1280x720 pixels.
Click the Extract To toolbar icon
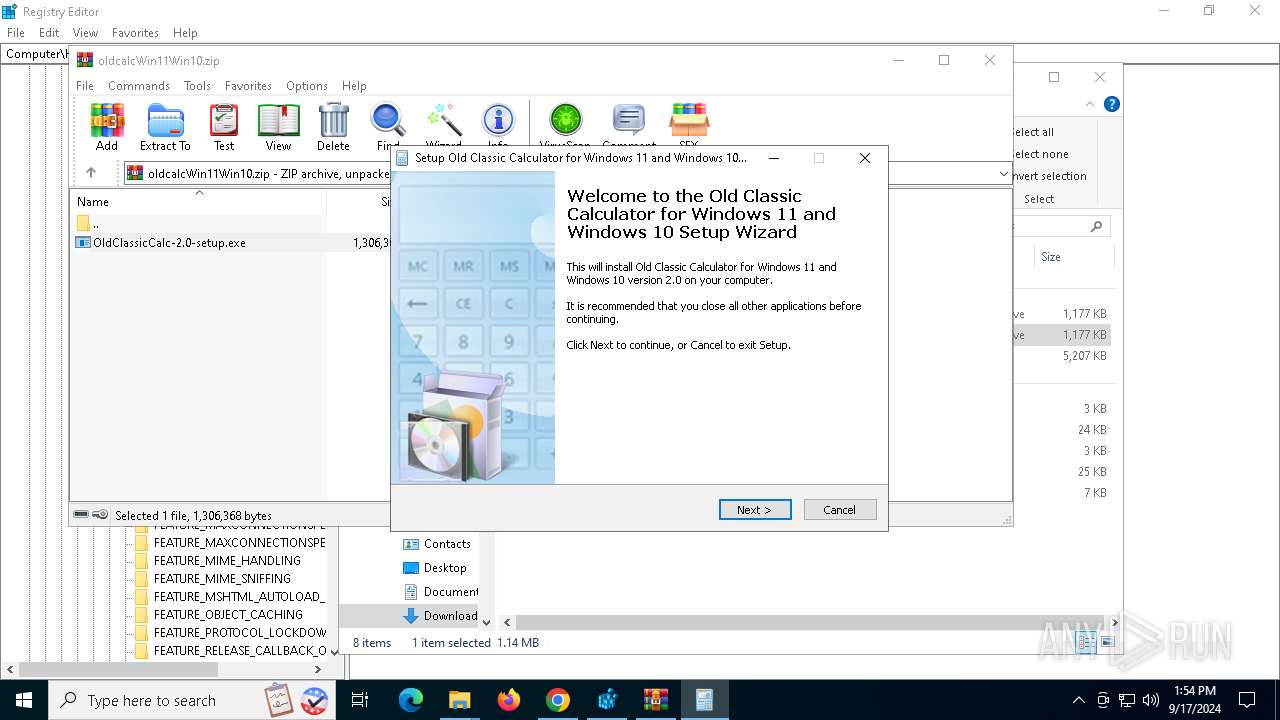tap(165, 127)
